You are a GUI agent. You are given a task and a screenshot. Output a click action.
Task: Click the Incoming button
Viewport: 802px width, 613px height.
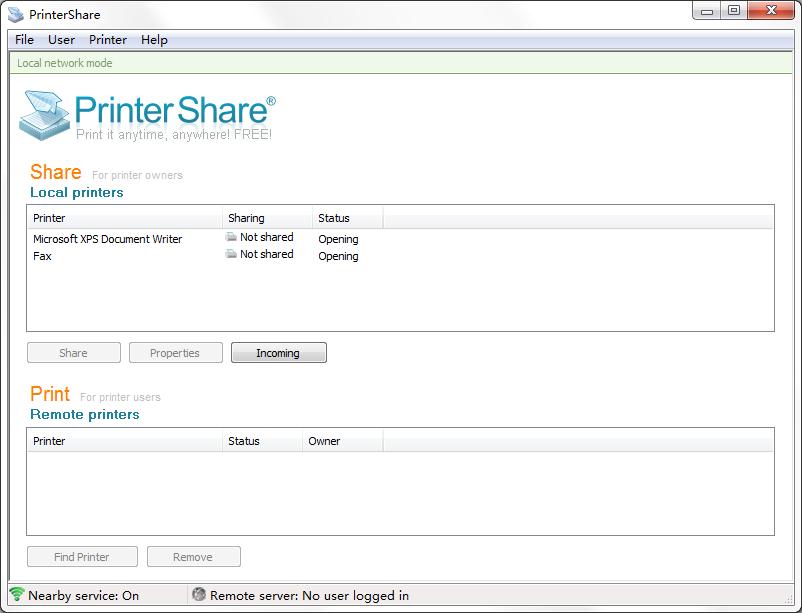pos(278,352)
